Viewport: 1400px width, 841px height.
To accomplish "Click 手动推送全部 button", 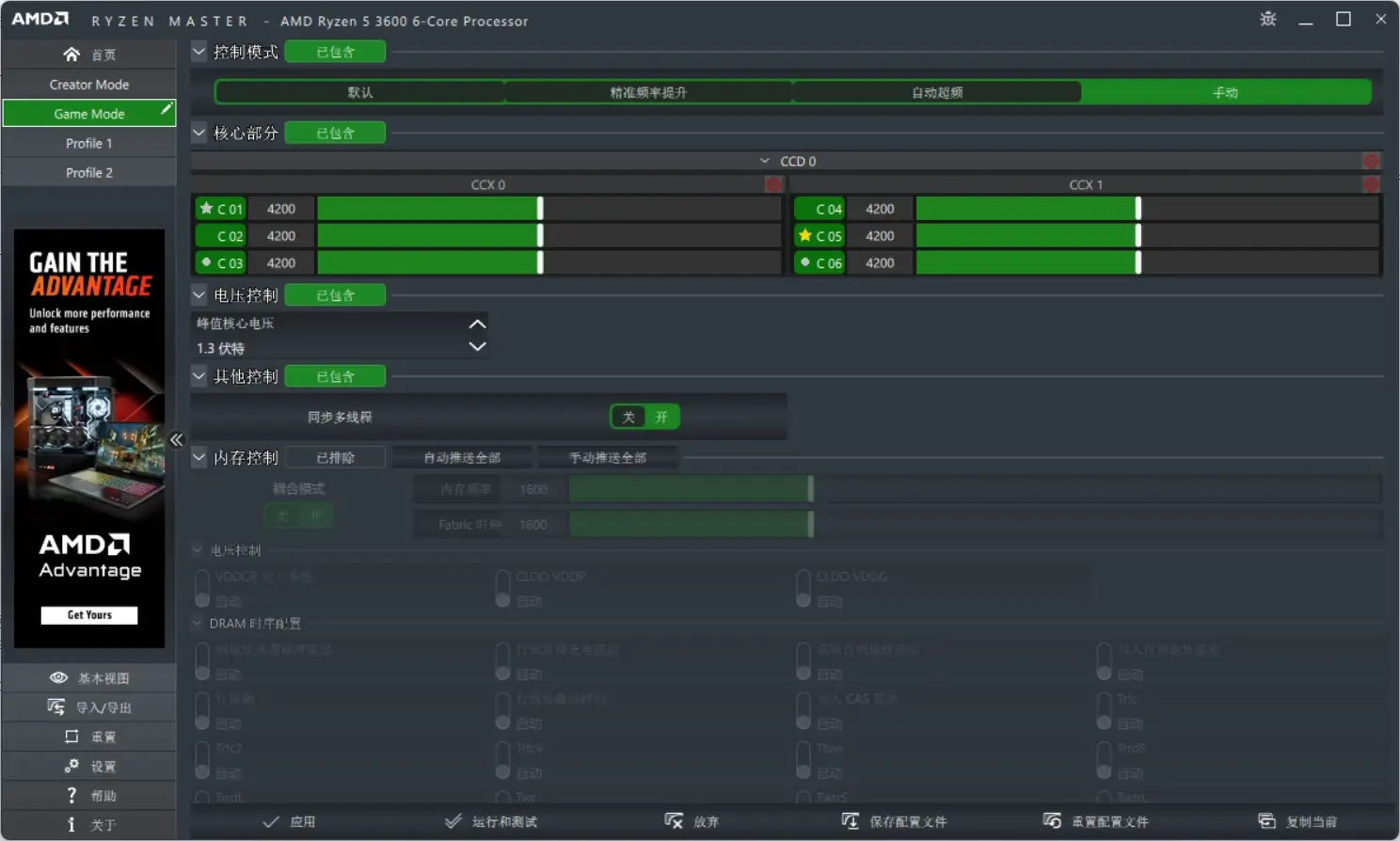I will 608,457.
